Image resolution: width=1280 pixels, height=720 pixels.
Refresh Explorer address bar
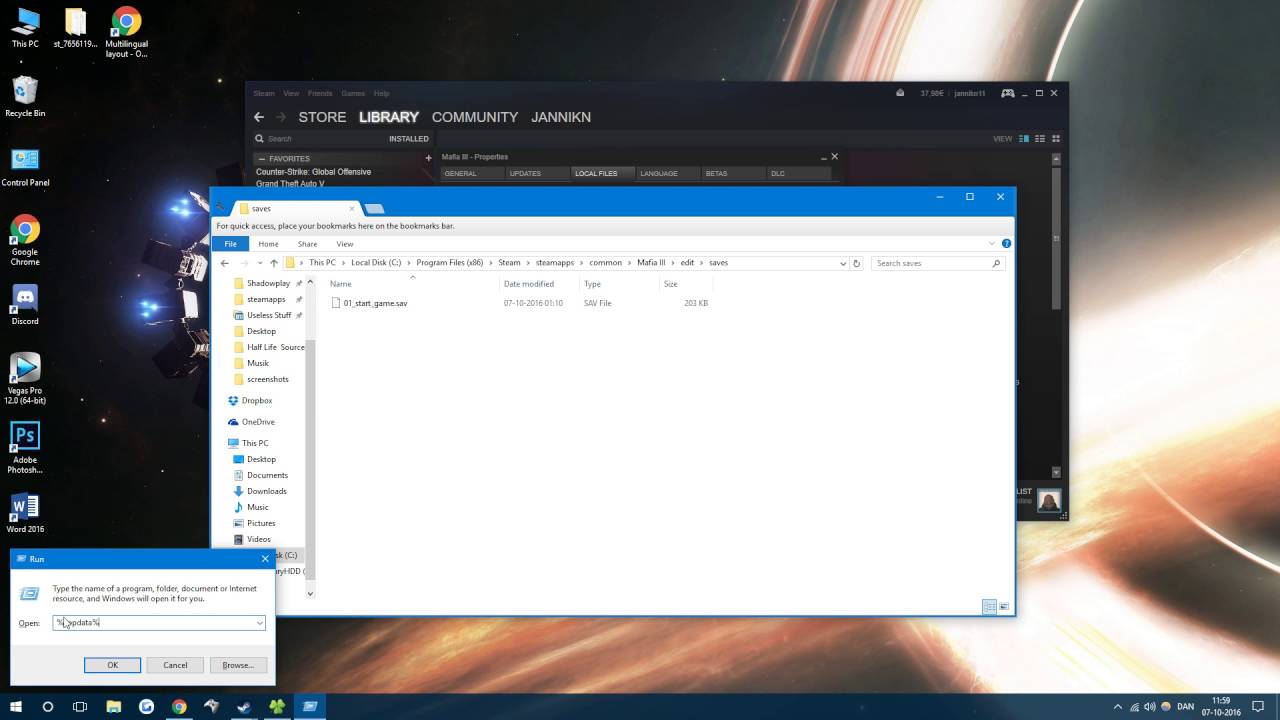click(x=856, y=263)
